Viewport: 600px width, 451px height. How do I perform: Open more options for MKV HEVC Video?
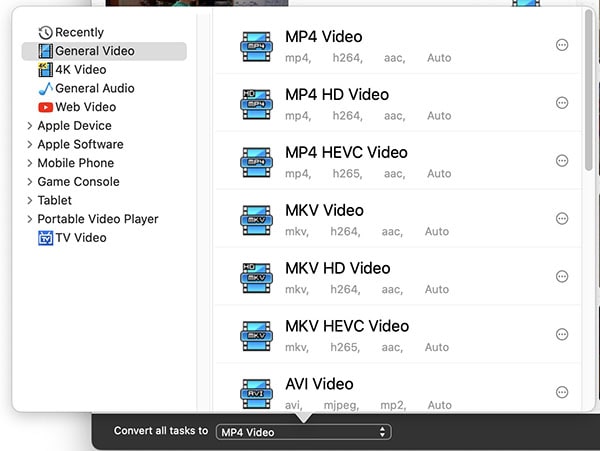[562, 334]
